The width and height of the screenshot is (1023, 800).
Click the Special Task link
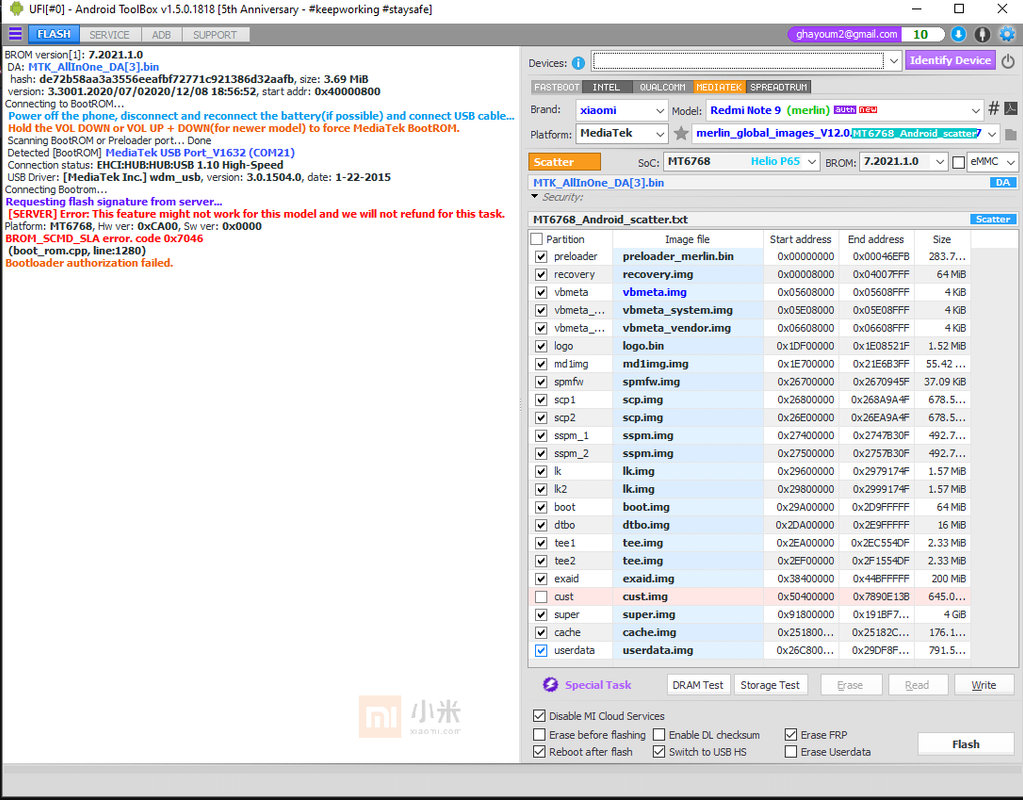click(598, 685)
